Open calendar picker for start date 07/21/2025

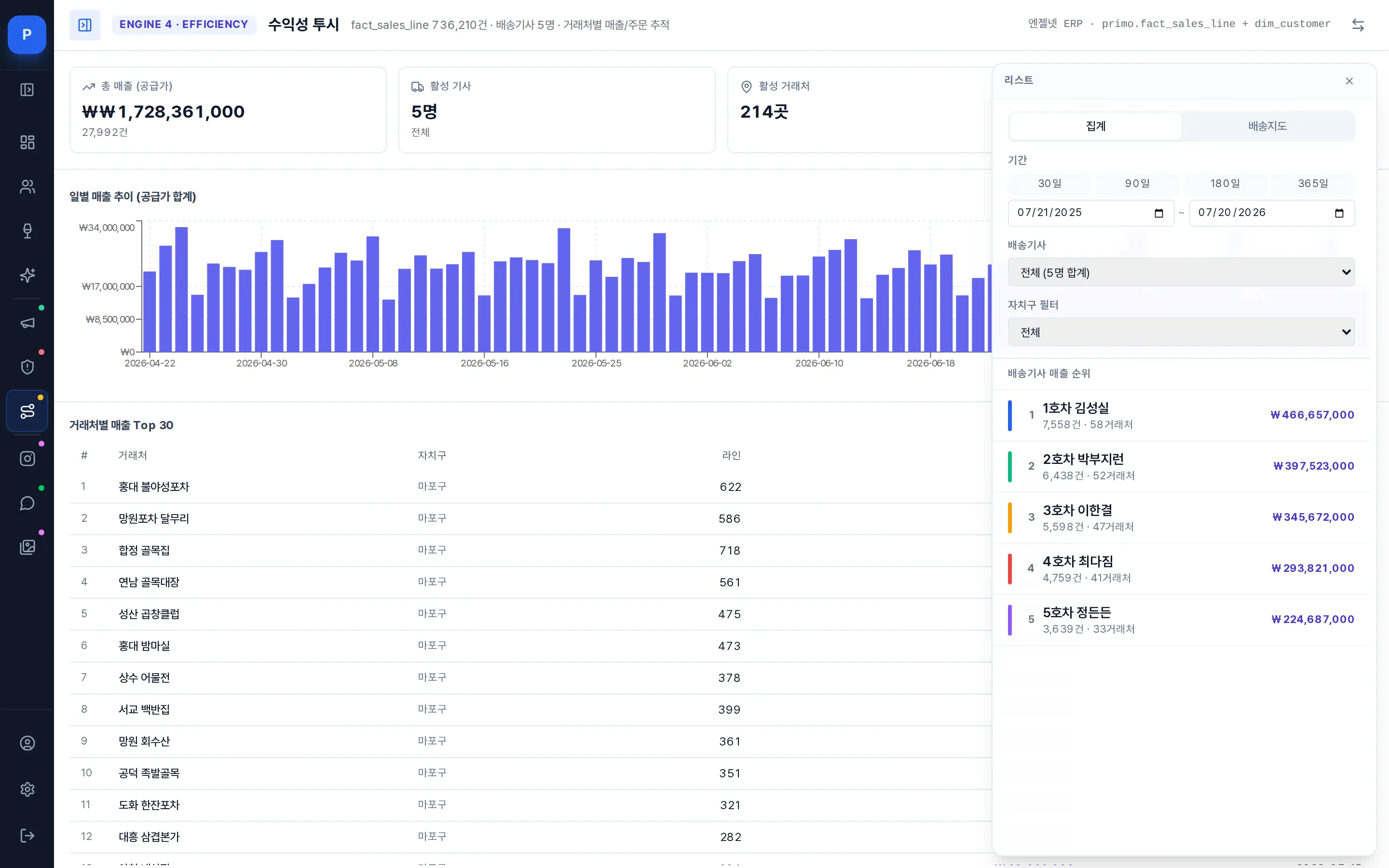(1158, 213)
